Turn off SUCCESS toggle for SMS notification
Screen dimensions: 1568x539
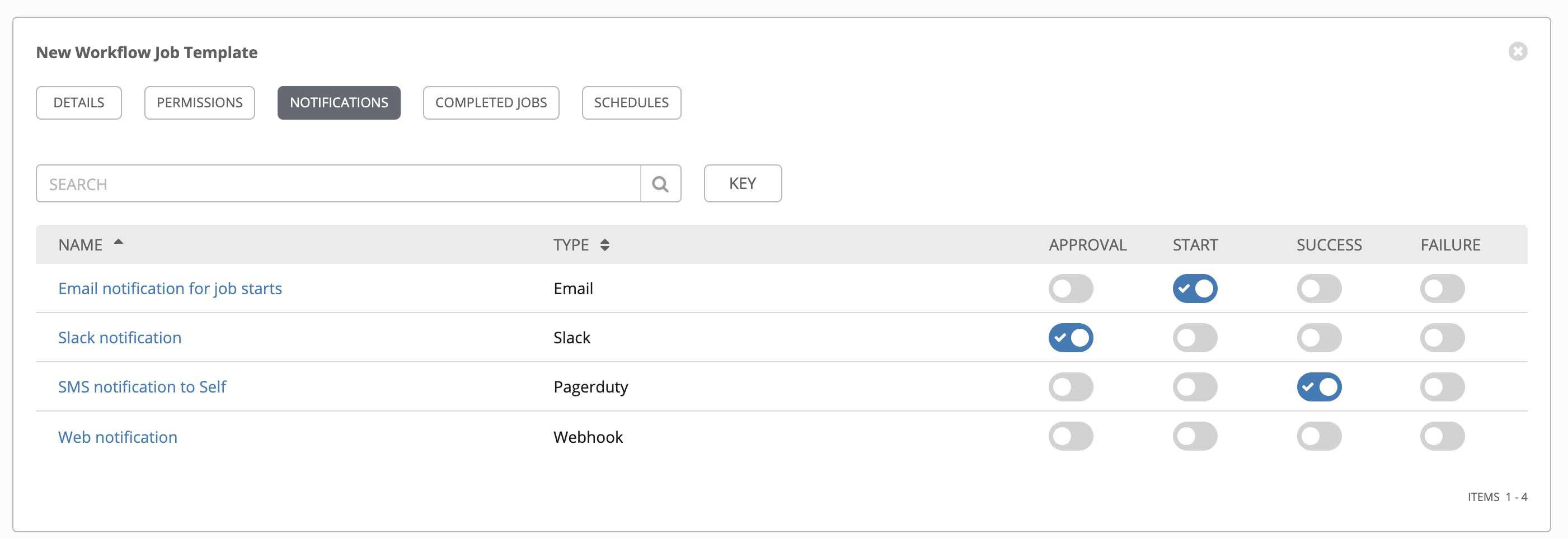point(1318,387)
